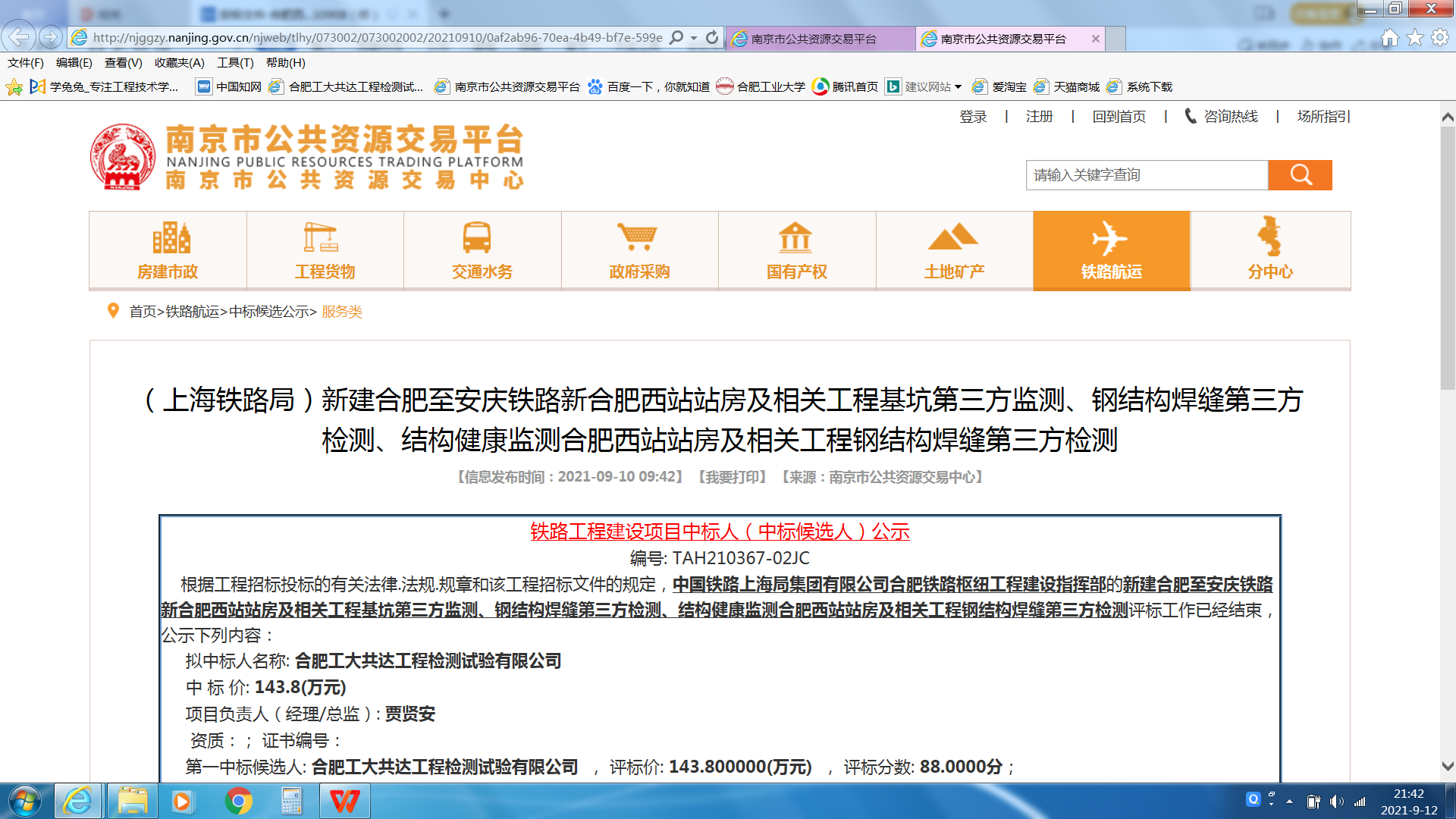Open the 查看(V) menu
The height and width of the screenshot is (819, 1456).
(124, 63)
